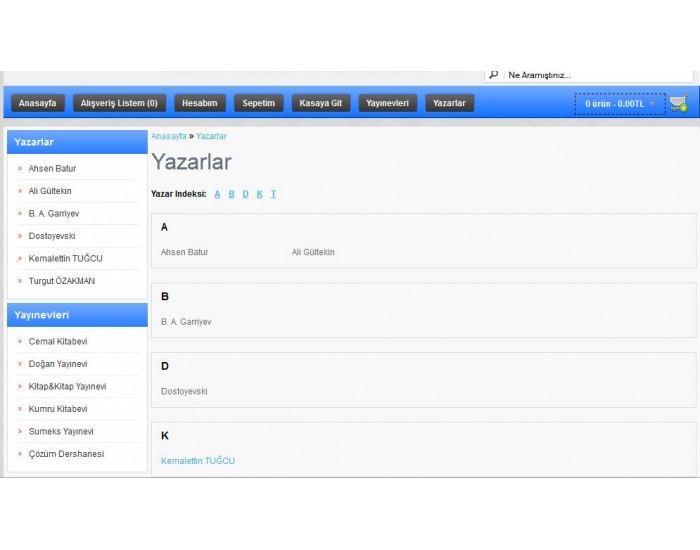Screen dimensions: 700x550
Task: Open Cemal Kitabevi publisher link
Action: 58,342
